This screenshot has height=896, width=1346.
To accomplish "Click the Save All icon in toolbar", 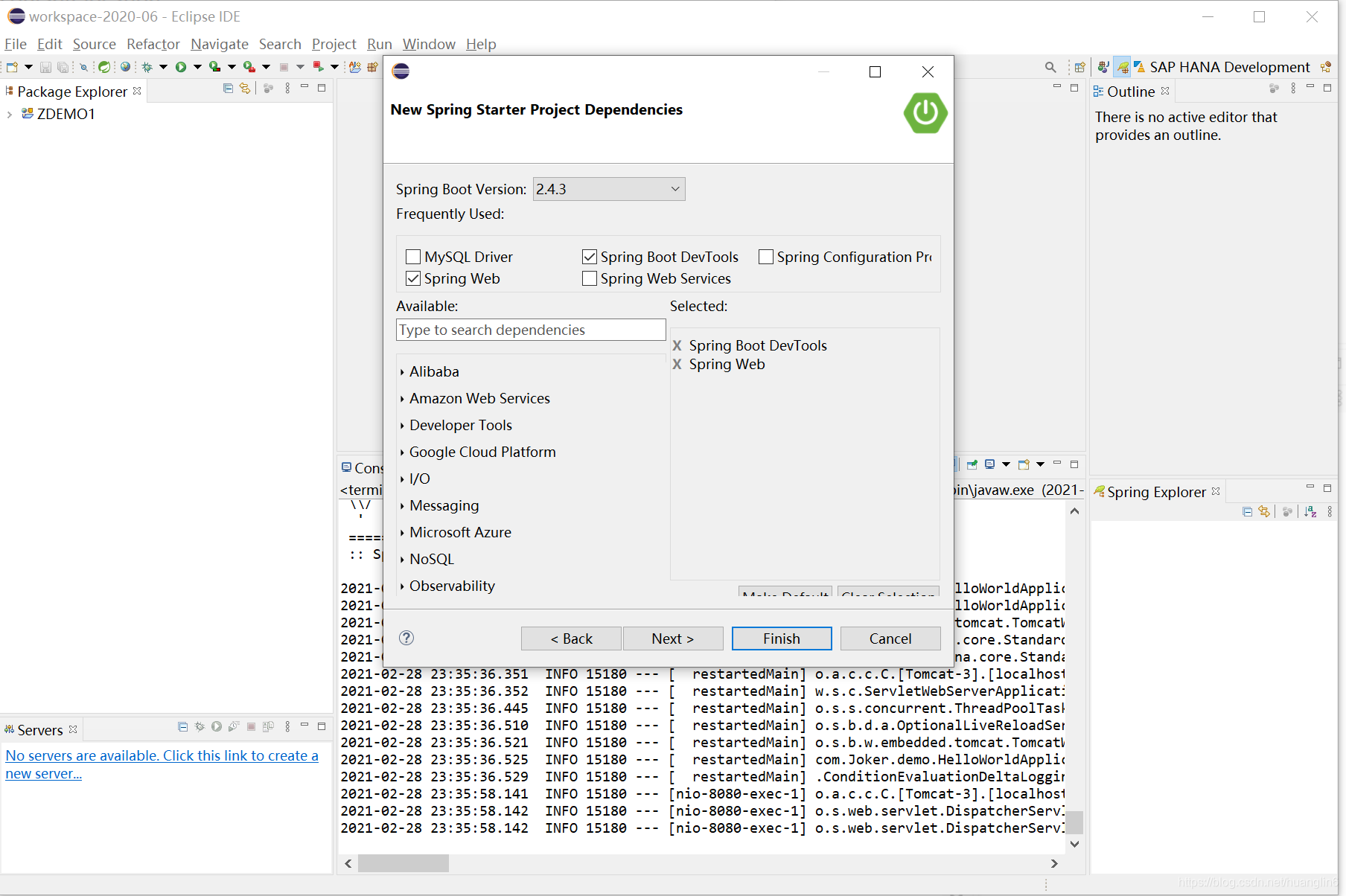I will 63,67.
